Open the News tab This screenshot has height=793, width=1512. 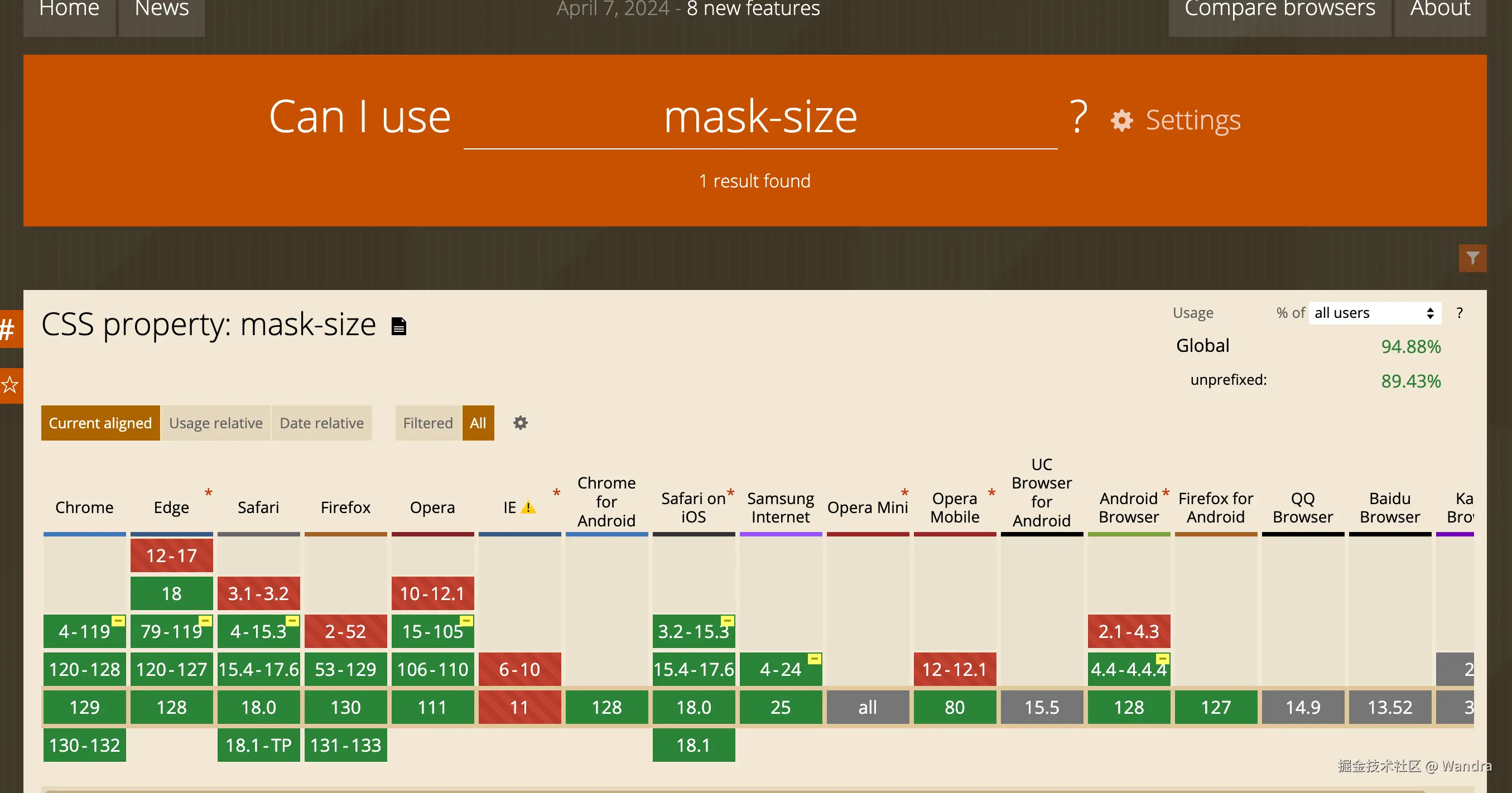(x=161, y=10)
